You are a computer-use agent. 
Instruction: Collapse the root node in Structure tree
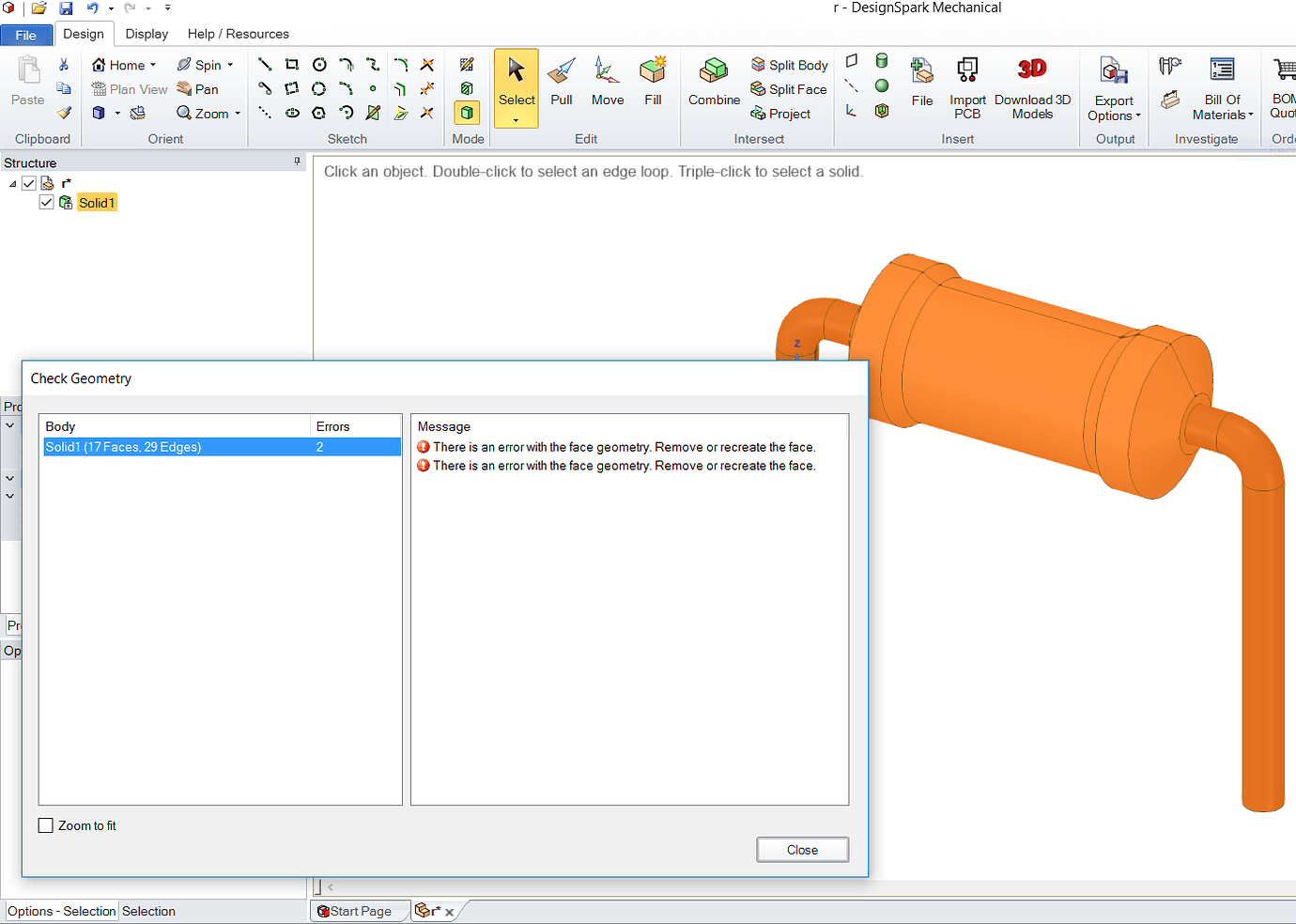pyautogui.click(x=12, y=182)
